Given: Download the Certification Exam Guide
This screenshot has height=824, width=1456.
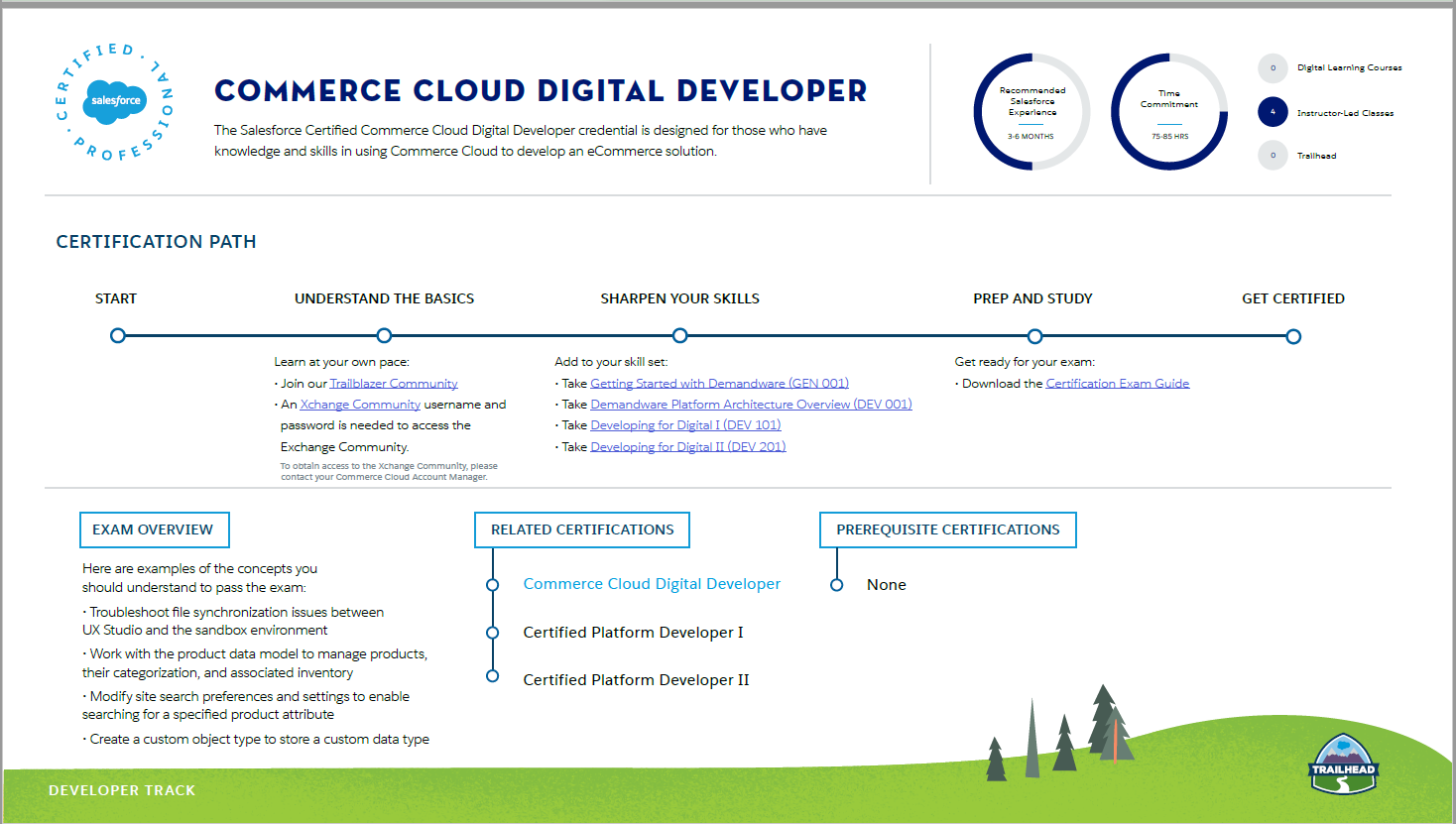Looking at the screenshot, I should pyautogui.click(x=1117, y=384).
